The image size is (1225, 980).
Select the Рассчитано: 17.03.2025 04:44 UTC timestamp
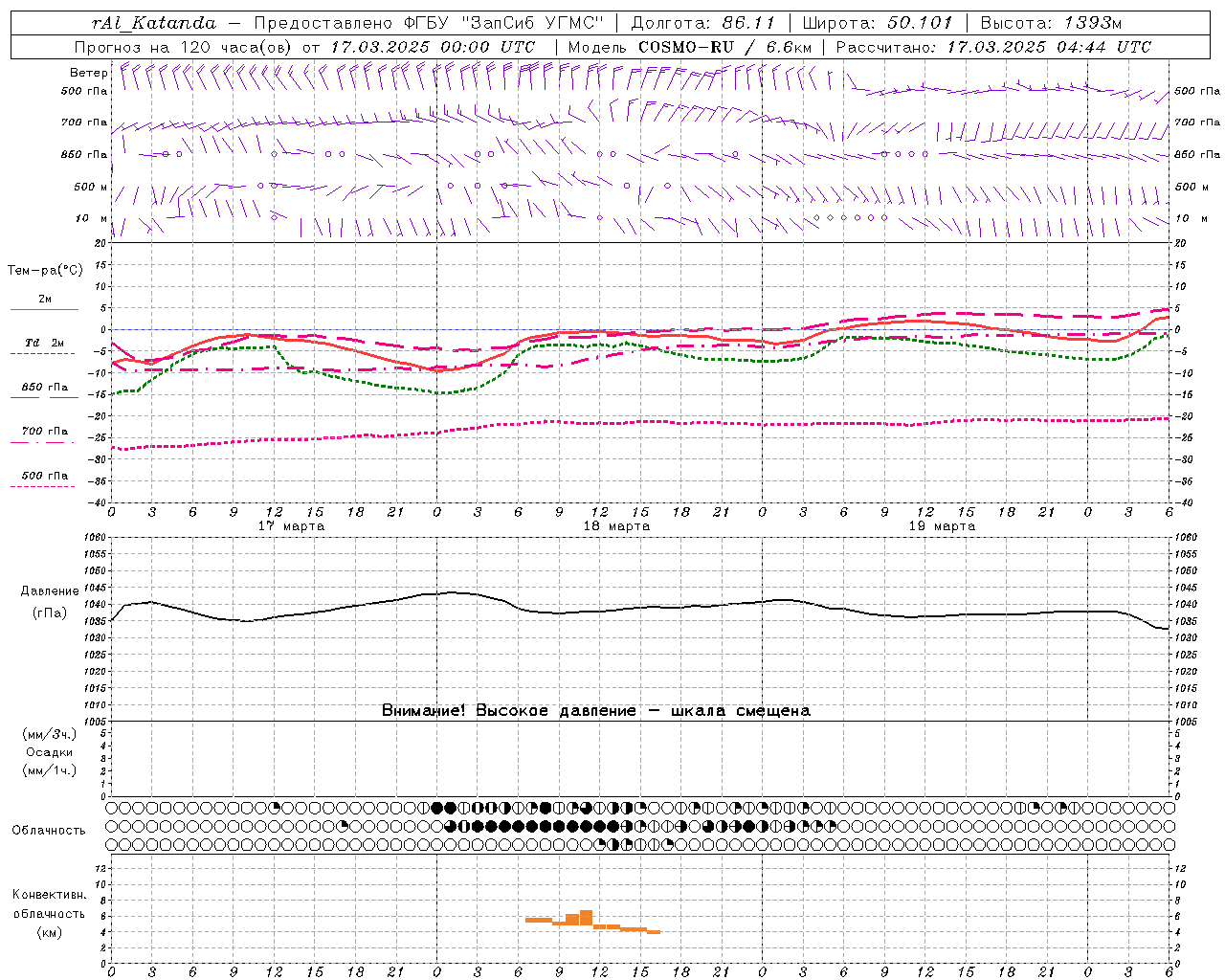point(993,47)
